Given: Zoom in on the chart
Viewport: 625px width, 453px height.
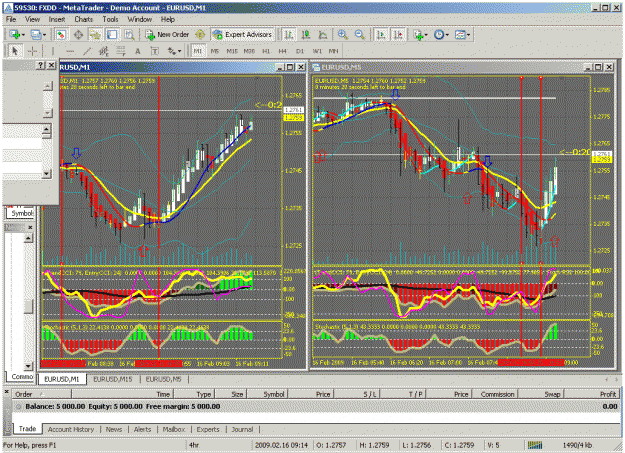Looking at the screenshot, I should pos(342,35).
